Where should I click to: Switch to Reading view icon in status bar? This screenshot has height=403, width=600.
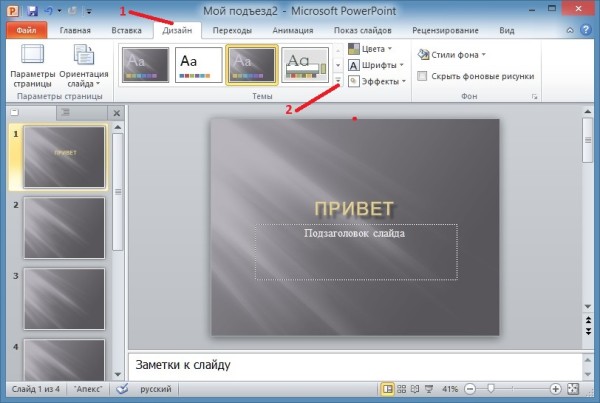point(415,389)
